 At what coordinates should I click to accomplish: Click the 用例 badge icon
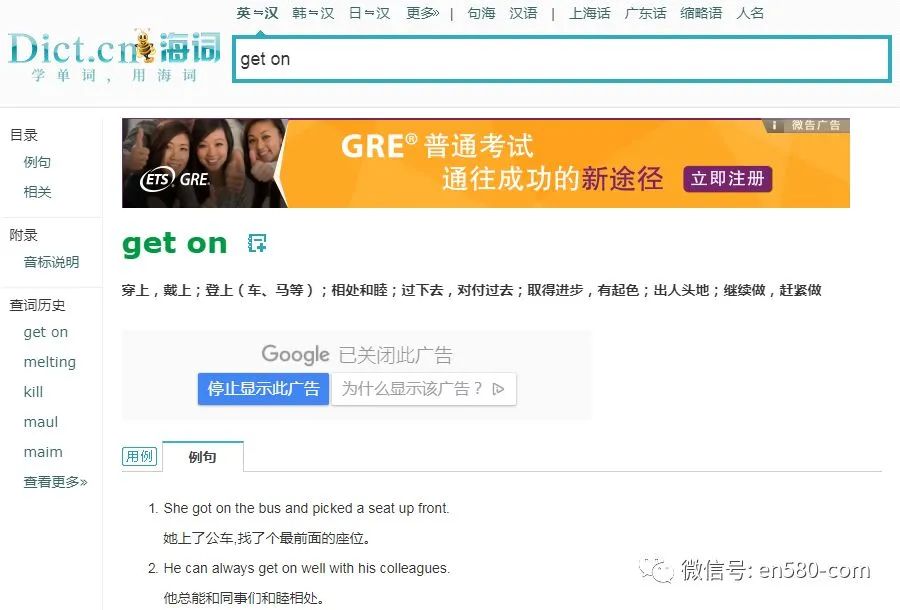[139, 456]
